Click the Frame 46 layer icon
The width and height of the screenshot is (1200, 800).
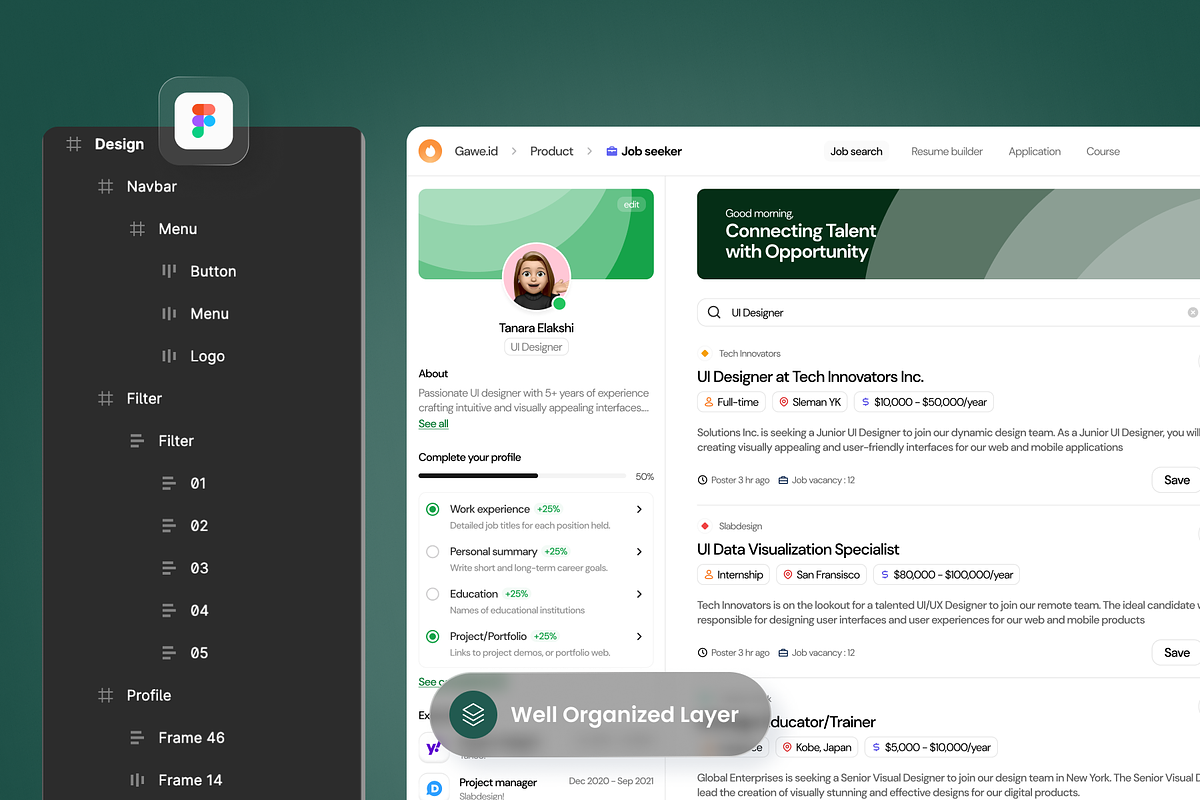coord(137,738)
